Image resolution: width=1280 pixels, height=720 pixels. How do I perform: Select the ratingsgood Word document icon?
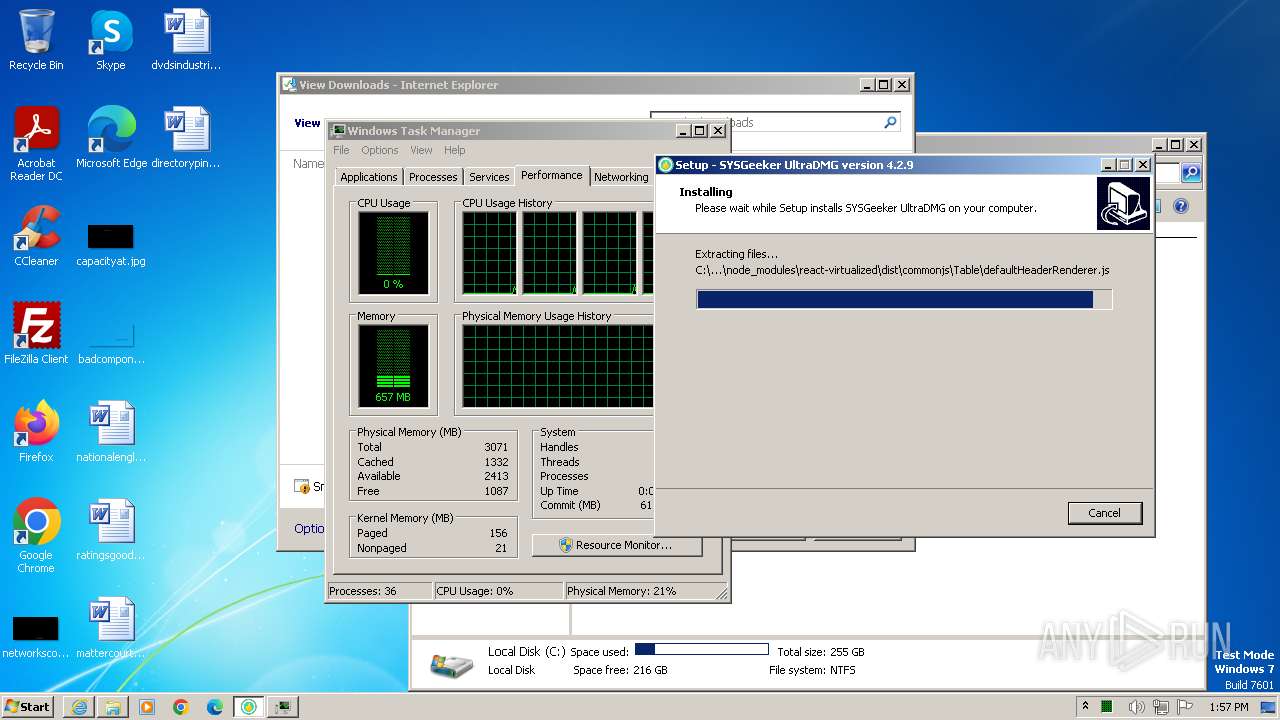click(111, 530)
